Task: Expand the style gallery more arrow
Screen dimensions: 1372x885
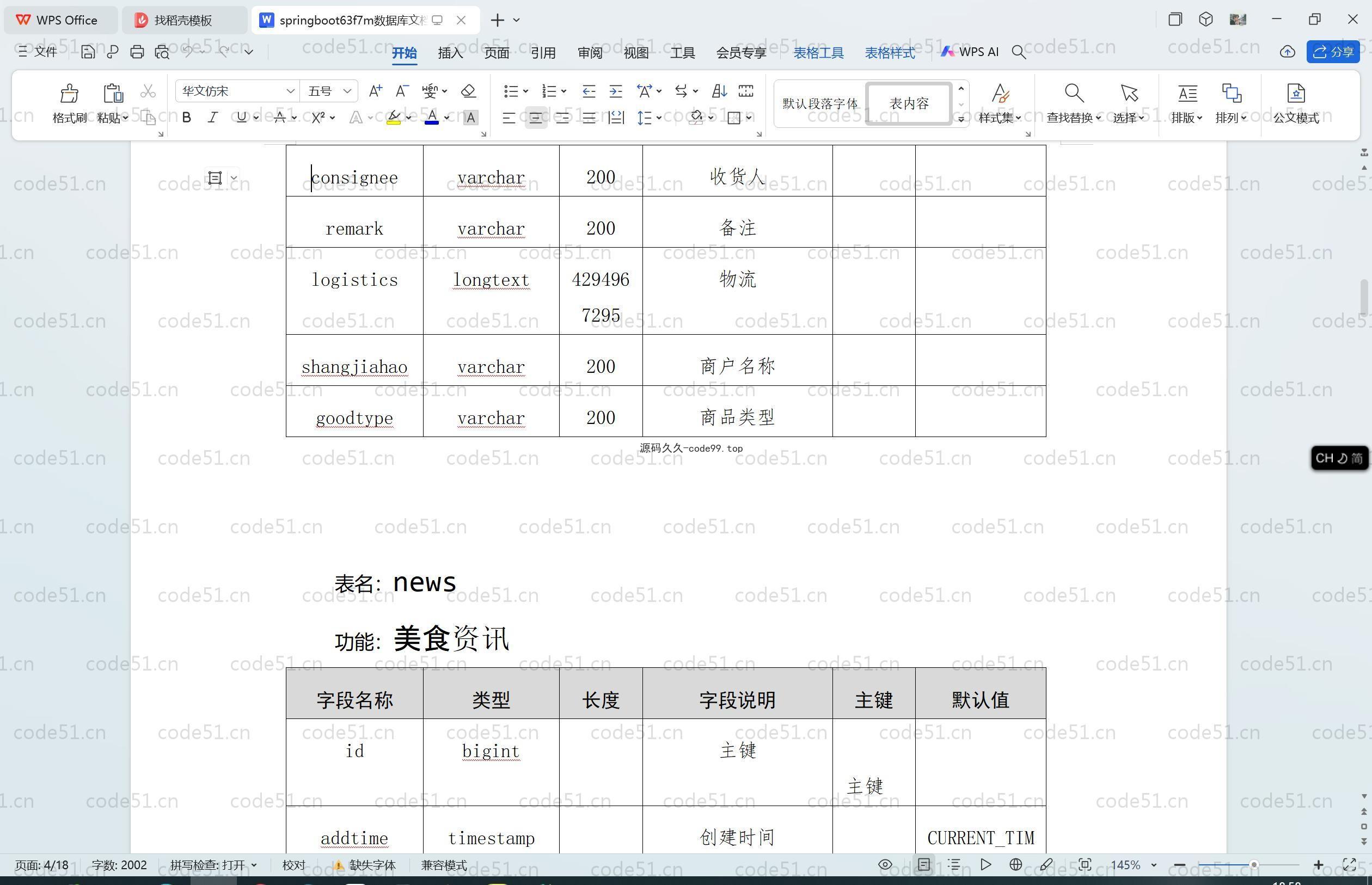Action: pos(960,119)
